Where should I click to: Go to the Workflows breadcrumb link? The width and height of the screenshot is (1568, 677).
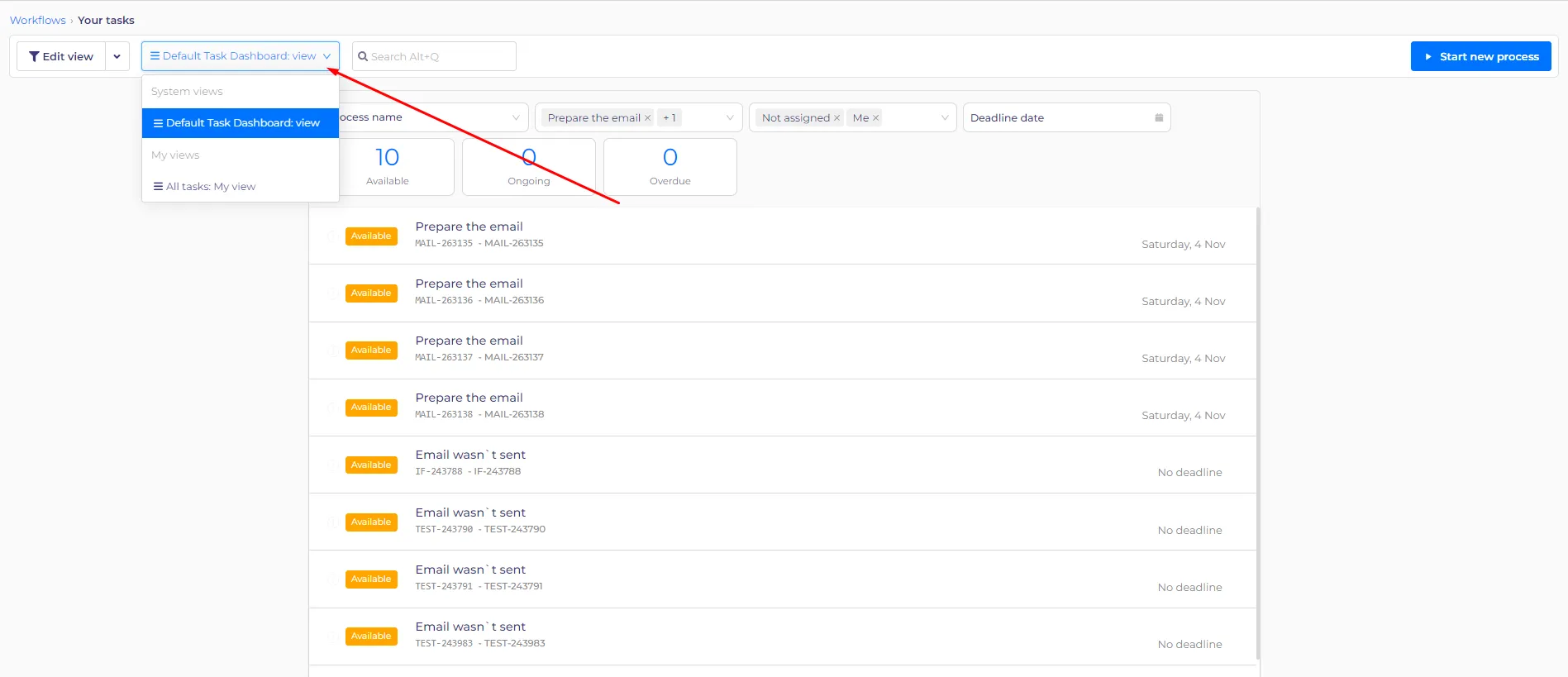(37, 20)
